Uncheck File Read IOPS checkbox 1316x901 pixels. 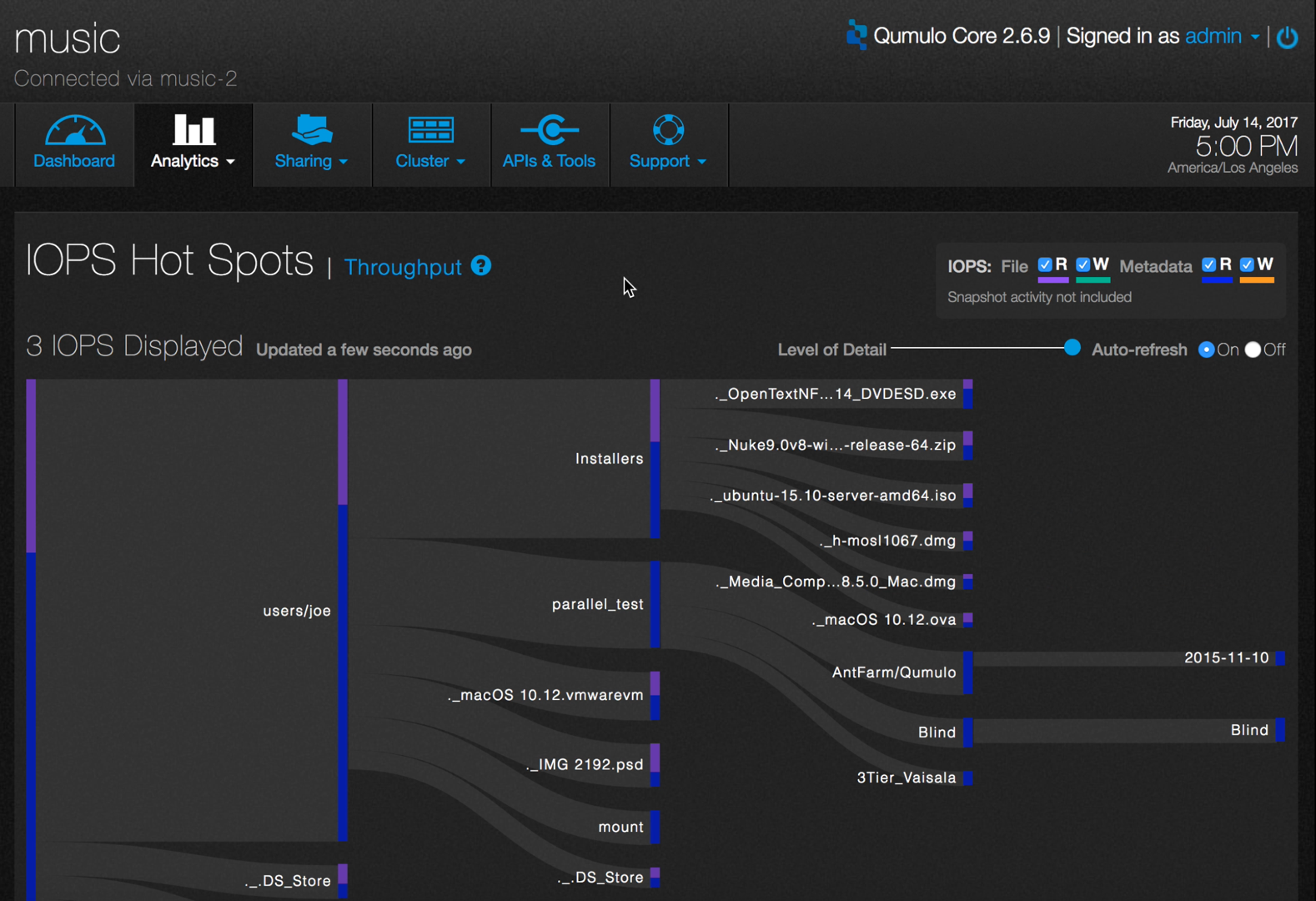pos(1045,264)
